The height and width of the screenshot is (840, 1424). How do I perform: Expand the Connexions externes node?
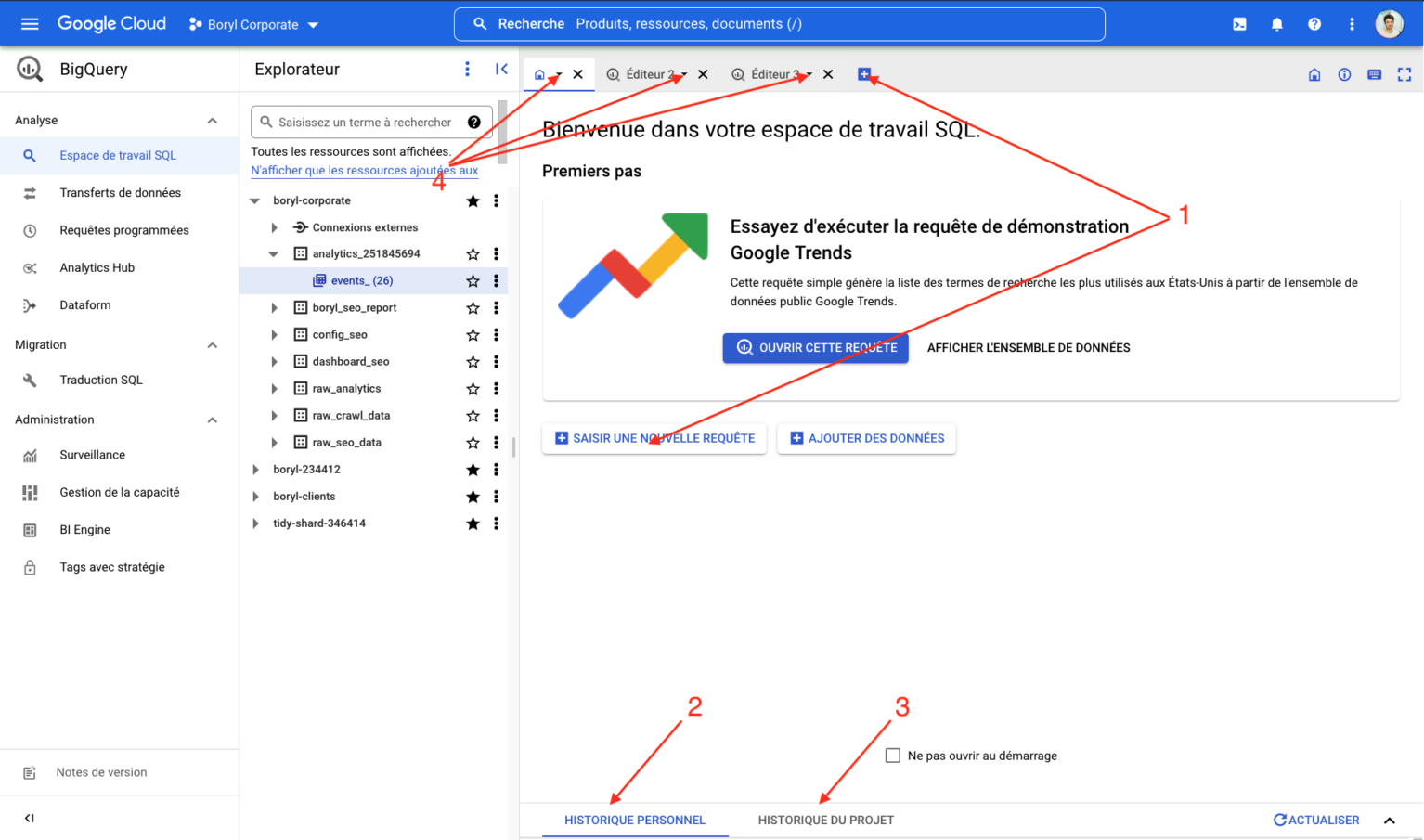(x=274, y=226)
